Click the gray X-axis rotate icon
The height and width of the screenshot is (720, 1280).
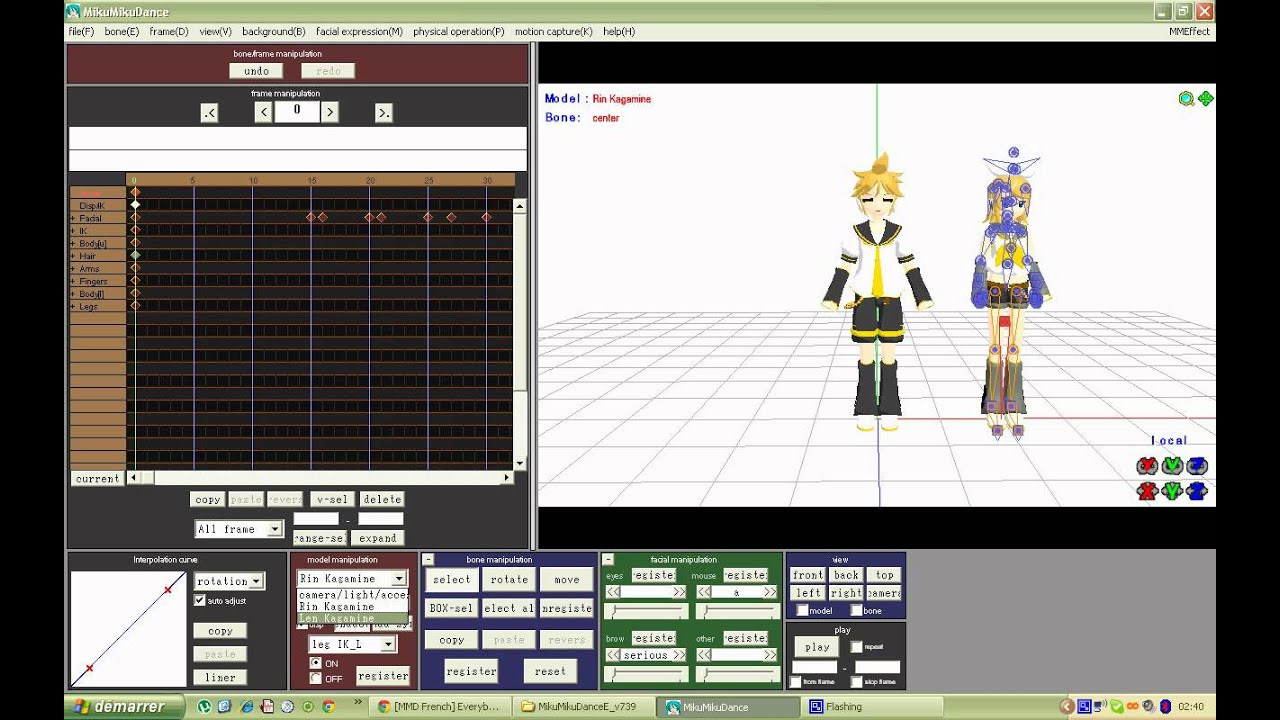pyautogui.click(x=1147, y=466)
